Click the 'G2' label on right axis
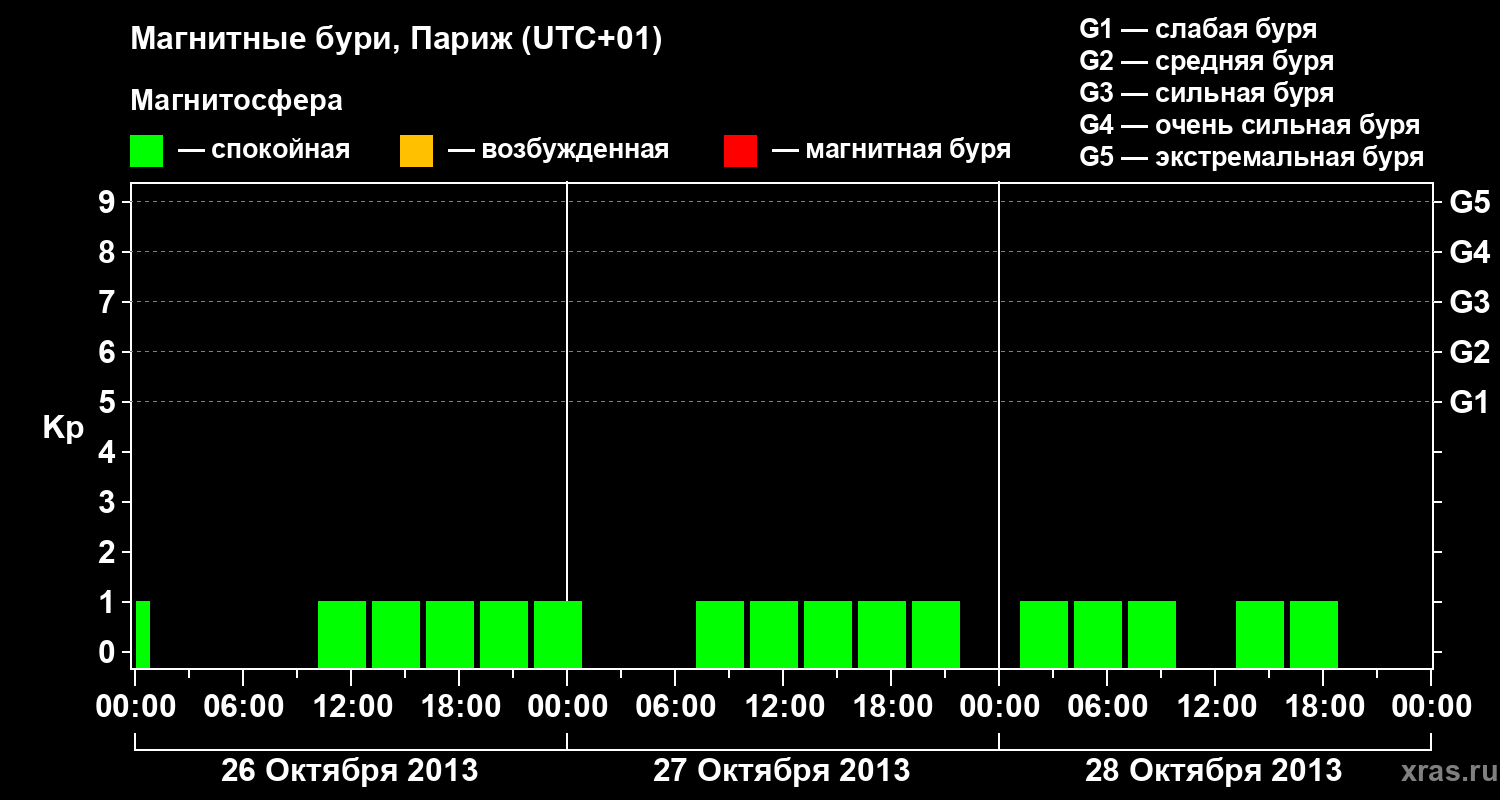 point(1469,352)
